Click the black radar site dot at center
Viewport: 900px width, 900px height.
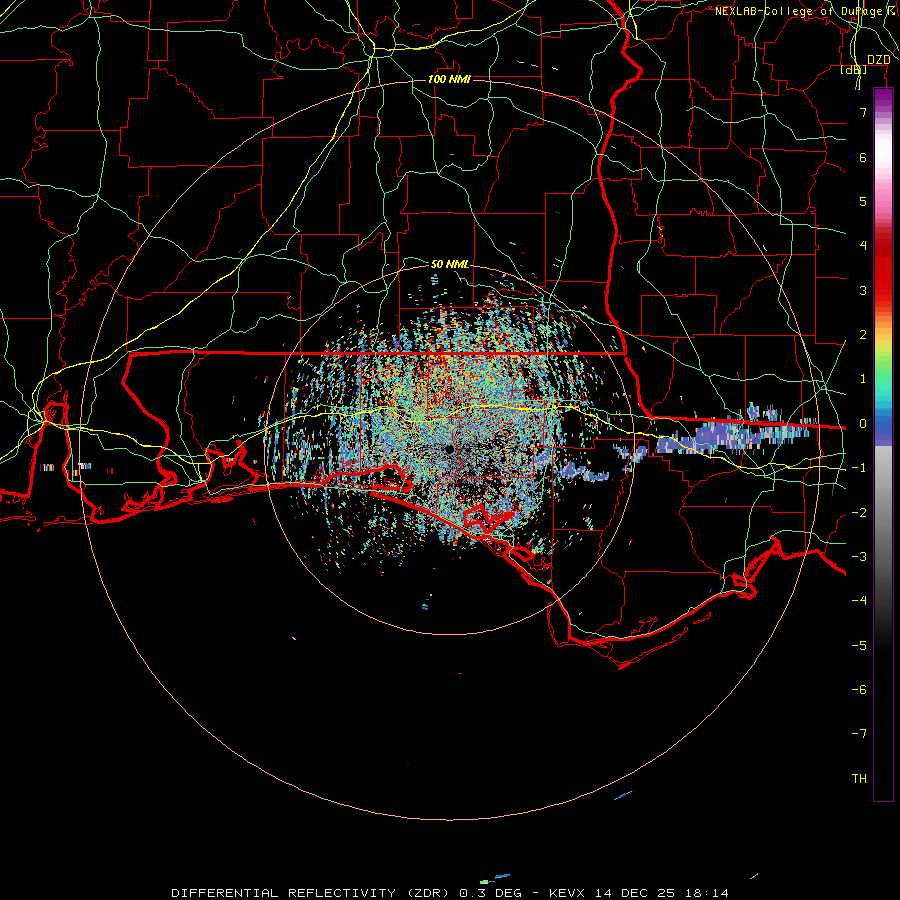(449, 448)
